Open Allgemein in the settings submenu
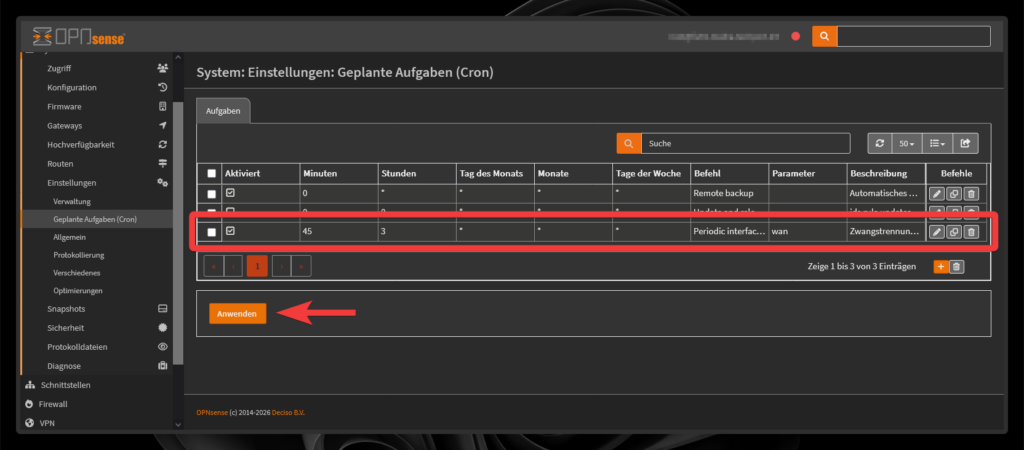The width and height of the screenshot is (1024, 450). tap(70, 237)
